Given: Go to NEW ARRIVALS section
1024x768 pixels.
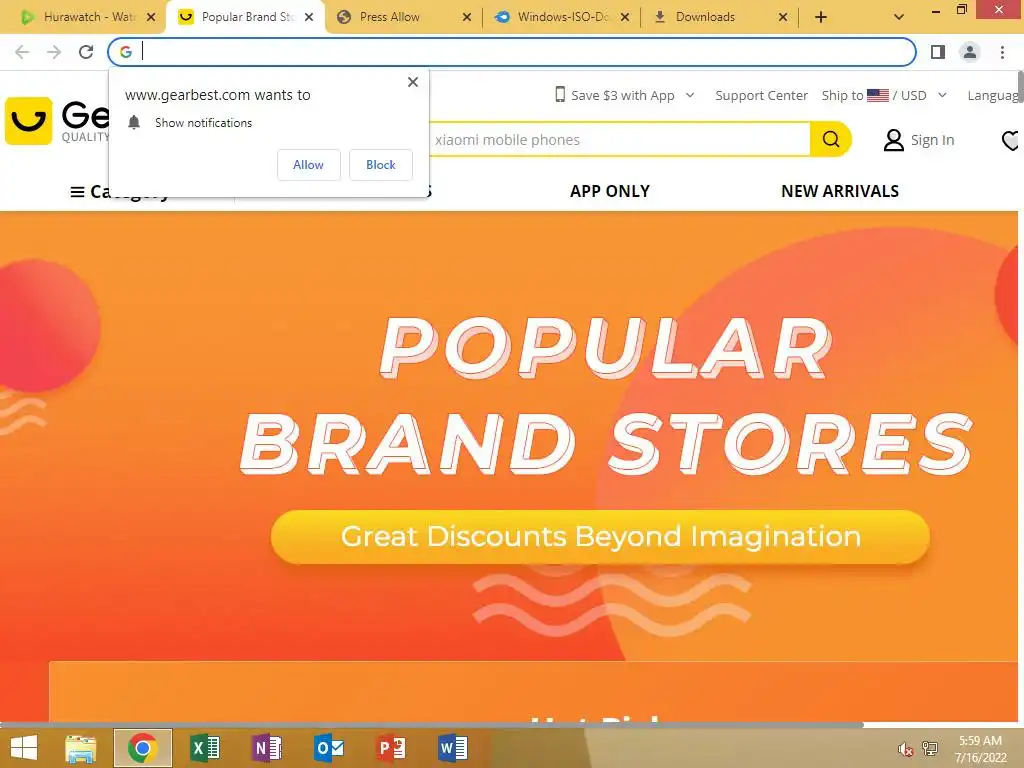Looking at the screenshot, I should [x=840, y=191].
